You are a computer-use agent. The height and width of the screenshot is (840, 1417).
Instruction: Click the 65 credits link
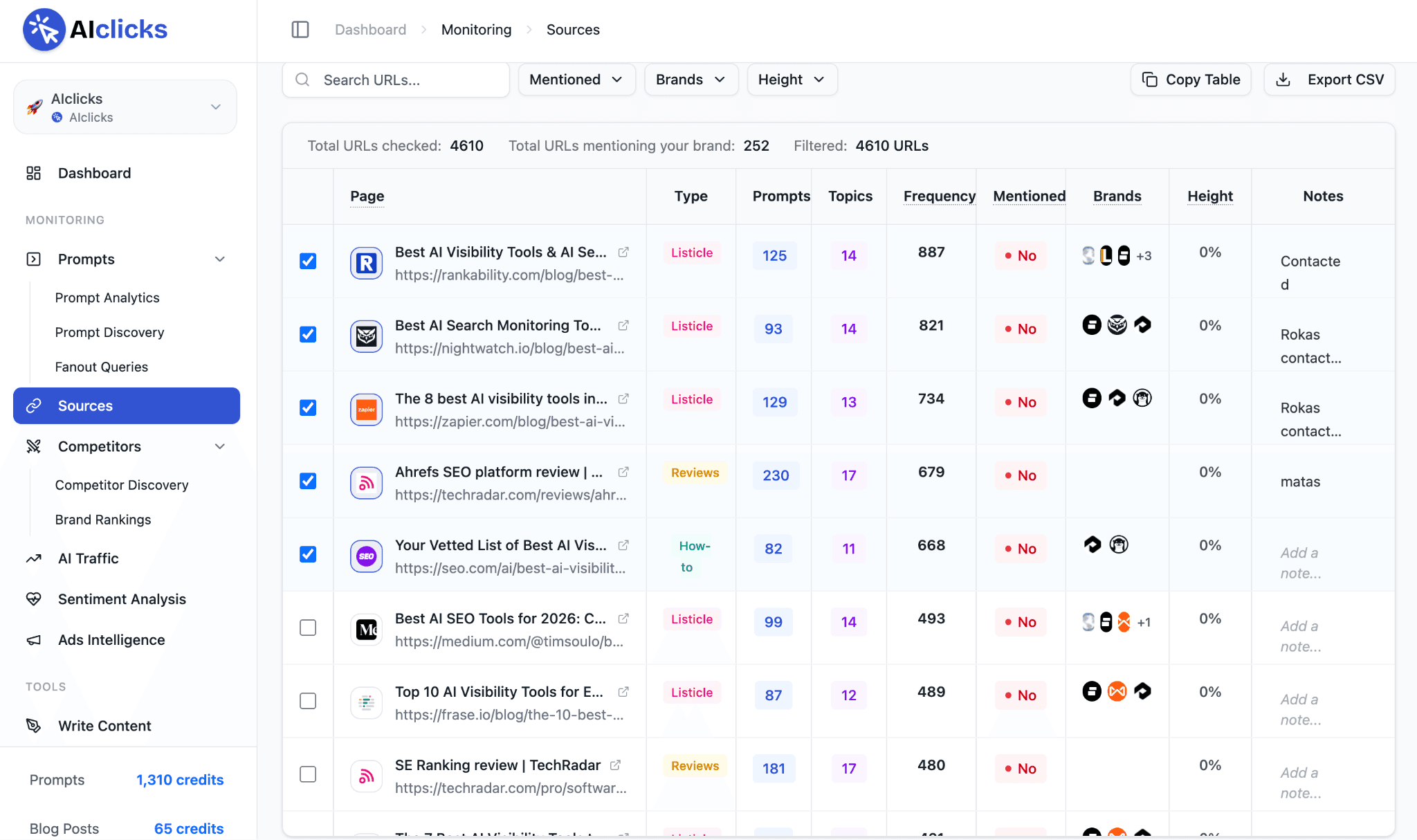click(x=189, y=828)
